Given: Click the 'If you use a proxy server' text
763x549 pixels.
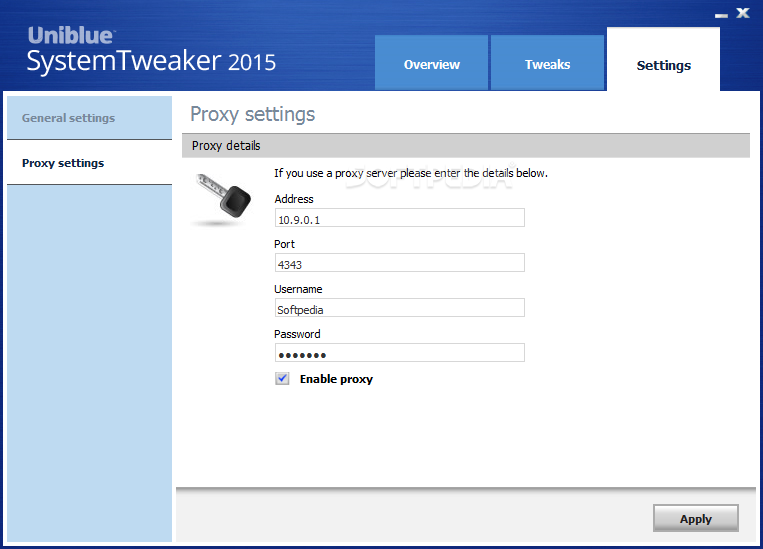Looking at the screenshot, I should pos(411,173).
